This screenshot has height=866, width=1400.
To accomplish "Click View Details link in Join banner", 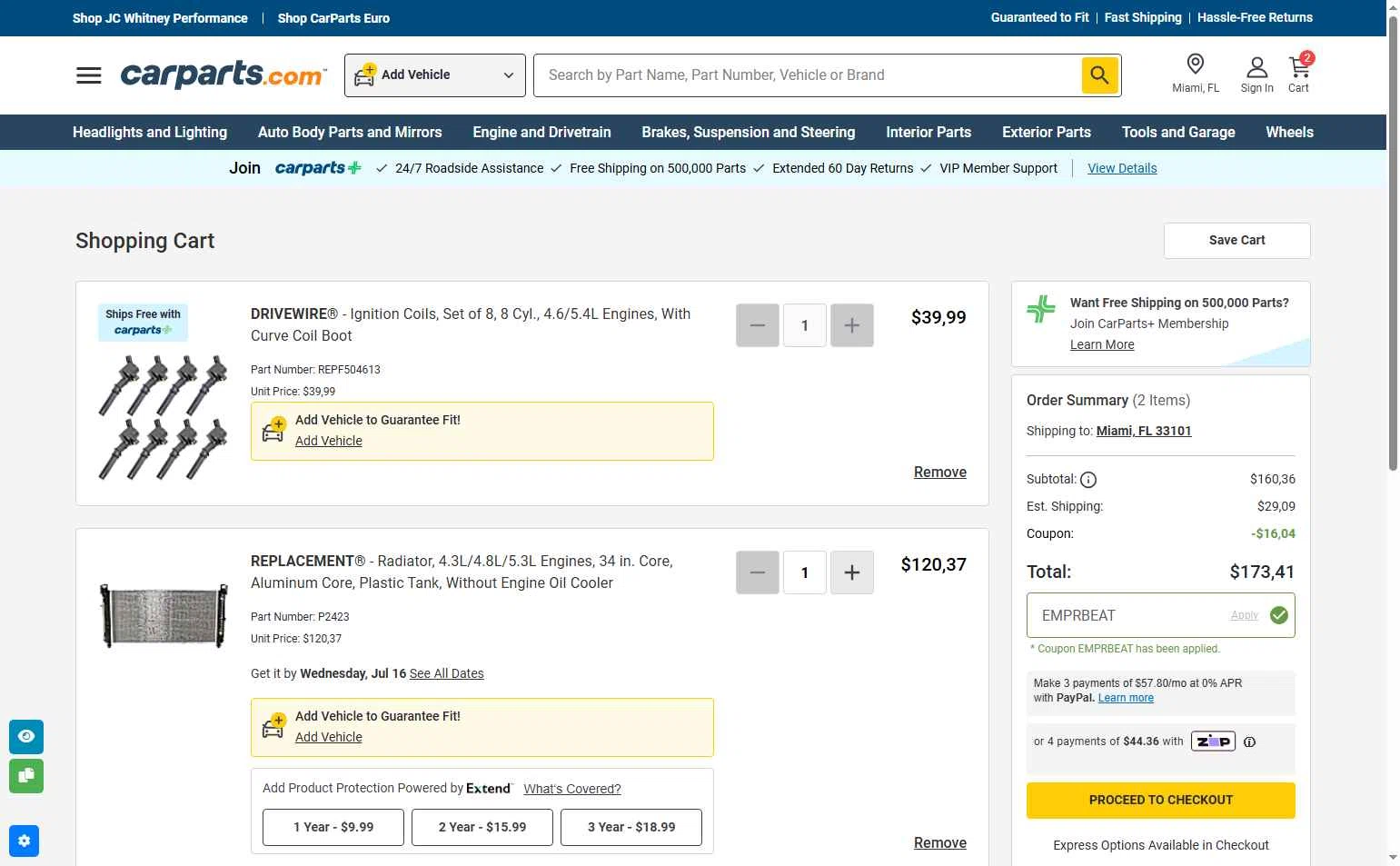I will pos(1122,168).
